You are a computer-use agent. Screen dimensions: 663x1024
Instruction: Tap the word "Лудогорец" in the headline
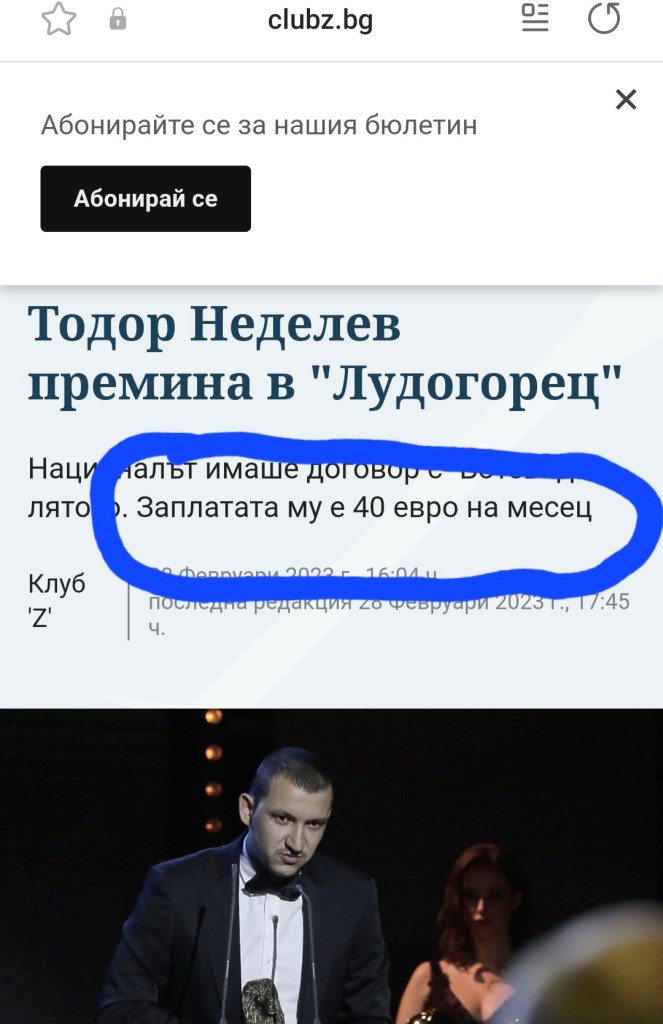(467, 383)
